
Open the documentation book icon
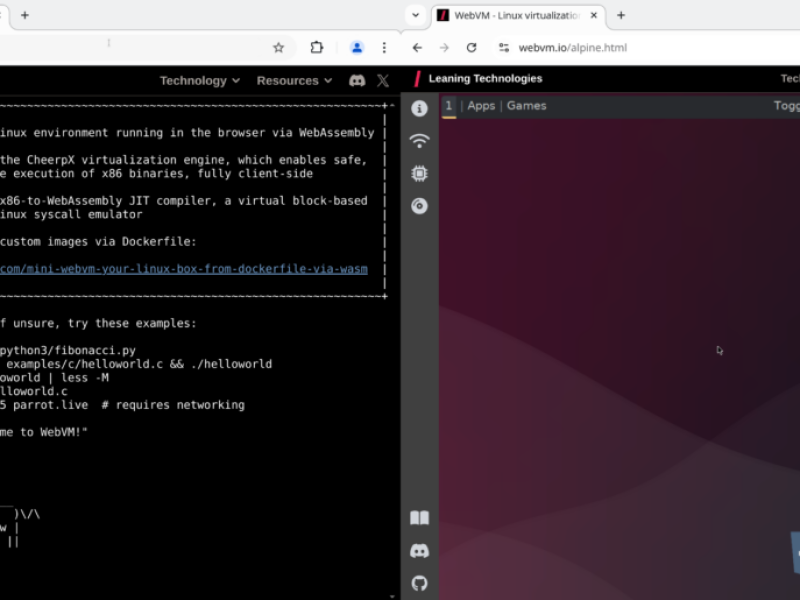click(419, 517)
